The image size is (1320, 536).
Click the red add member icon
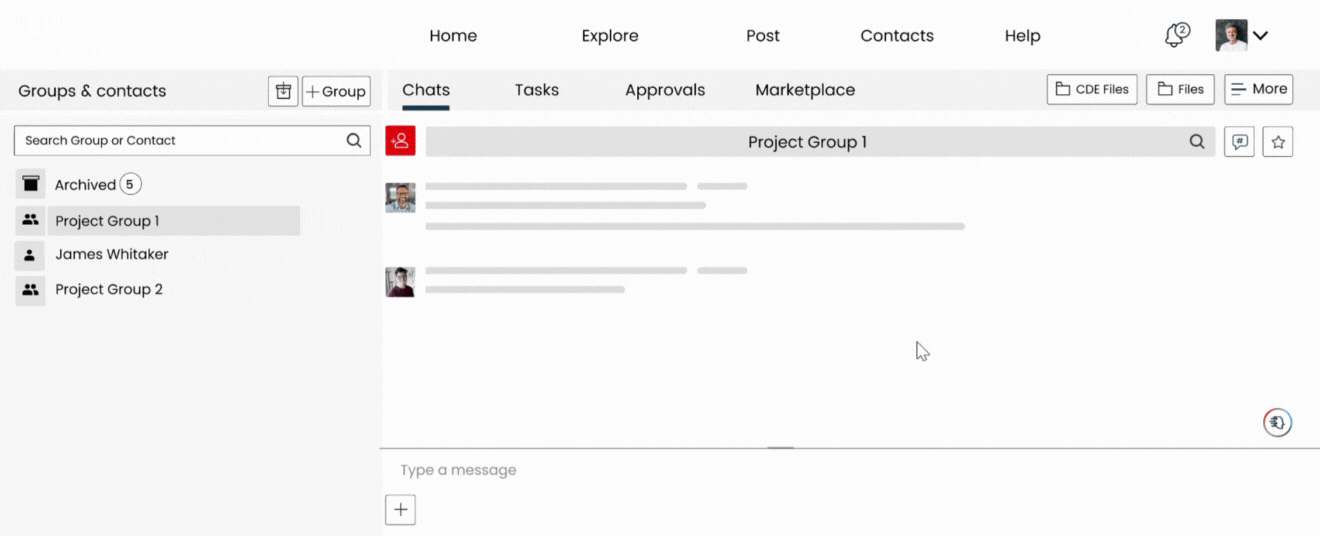click(400, 141)
